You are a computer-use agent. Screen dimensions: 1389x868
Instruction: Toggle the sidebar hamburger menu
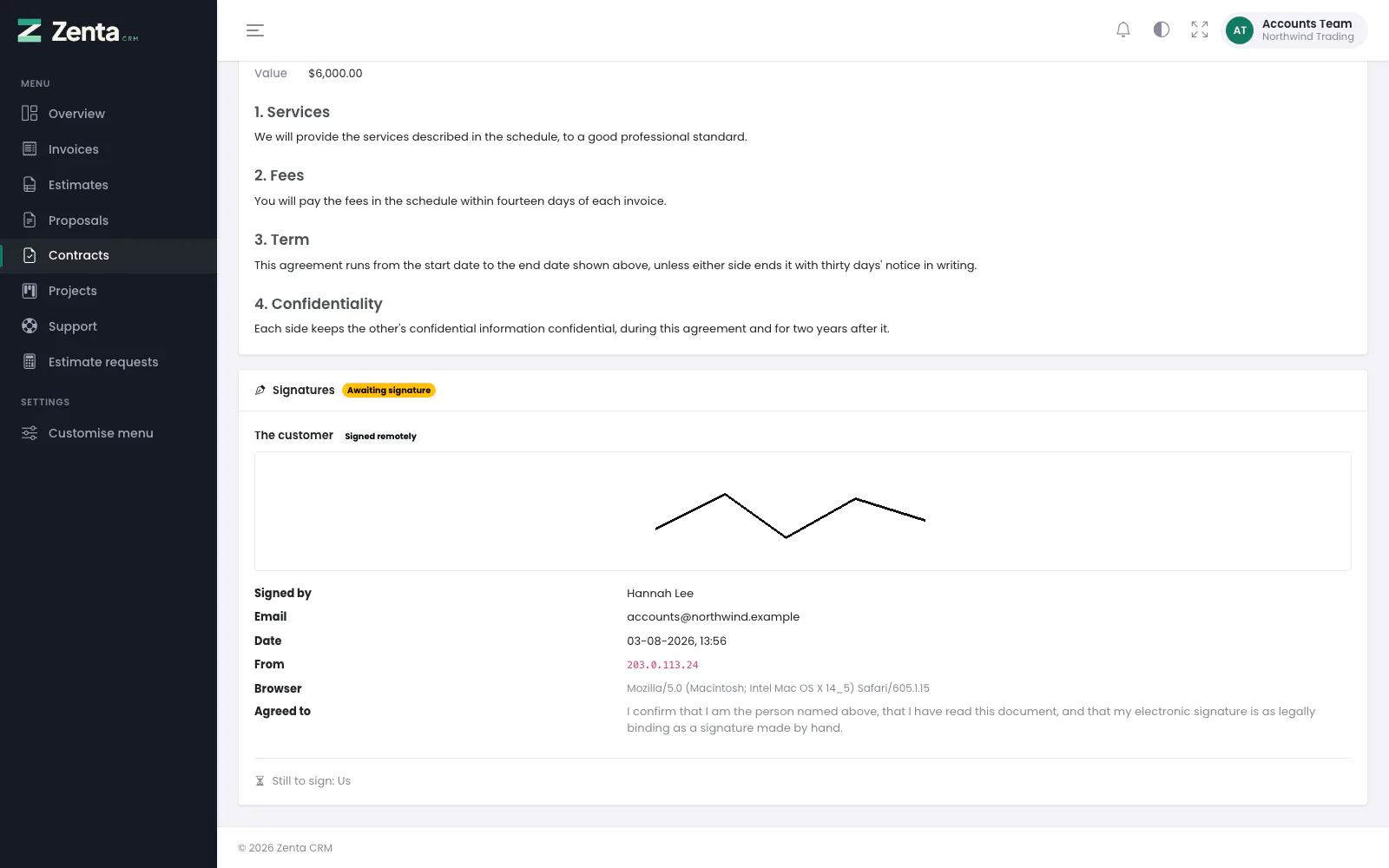pyautogui.click(x=255, y=30)
